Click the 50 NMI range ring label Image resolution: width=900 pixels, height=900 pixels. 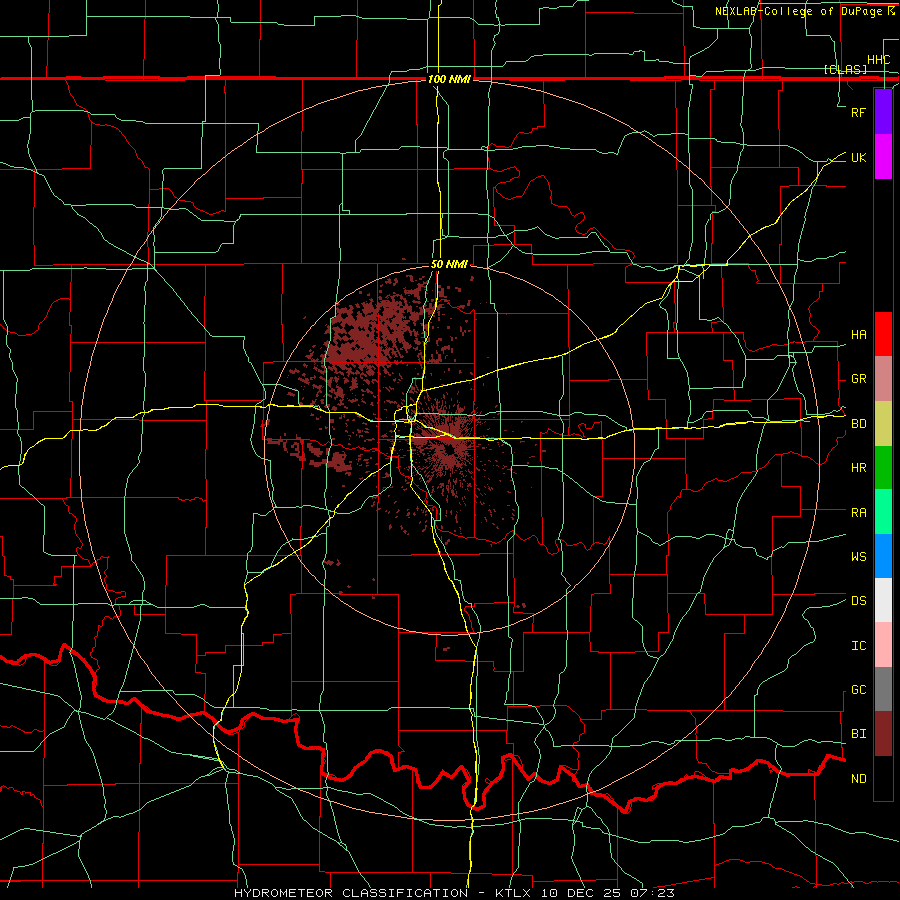tap(449, 265)
